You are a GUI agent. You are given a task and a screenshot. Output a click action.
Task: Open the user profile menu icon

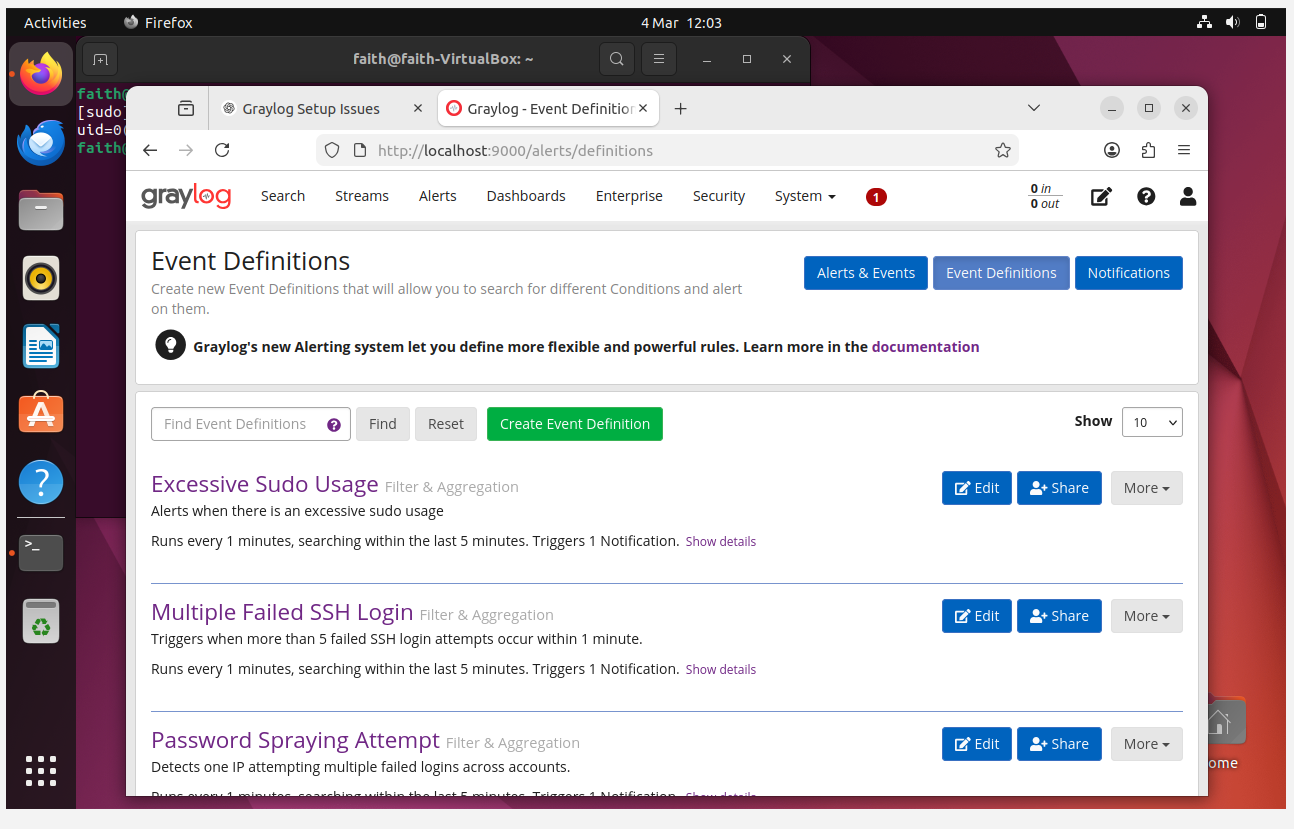(1188, 197)
